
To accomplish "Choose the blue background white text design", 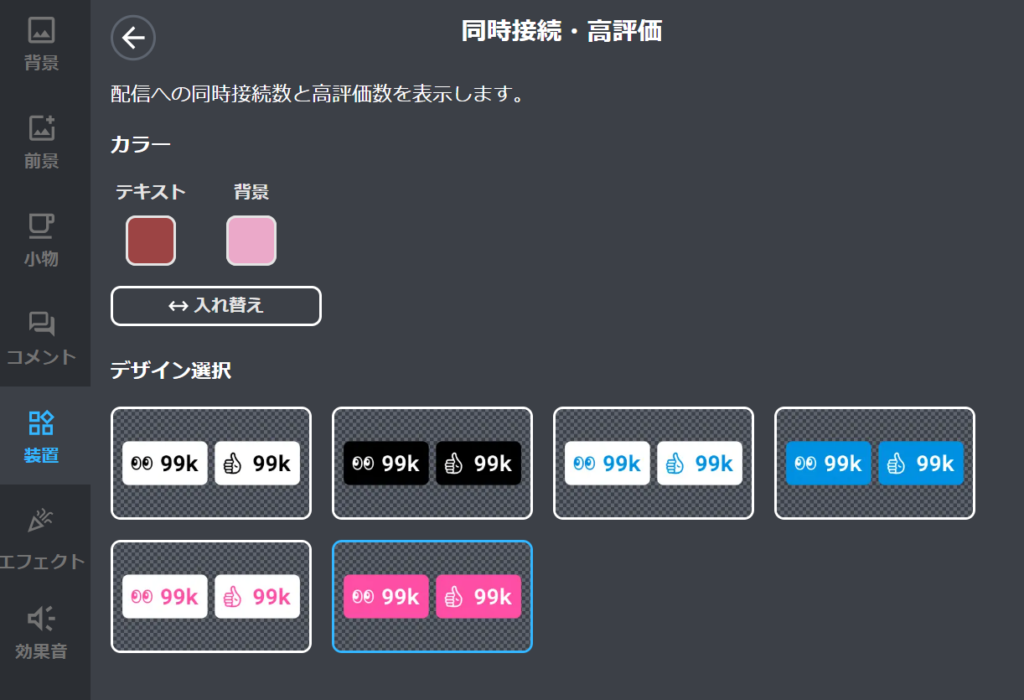I will click(874, 463).
